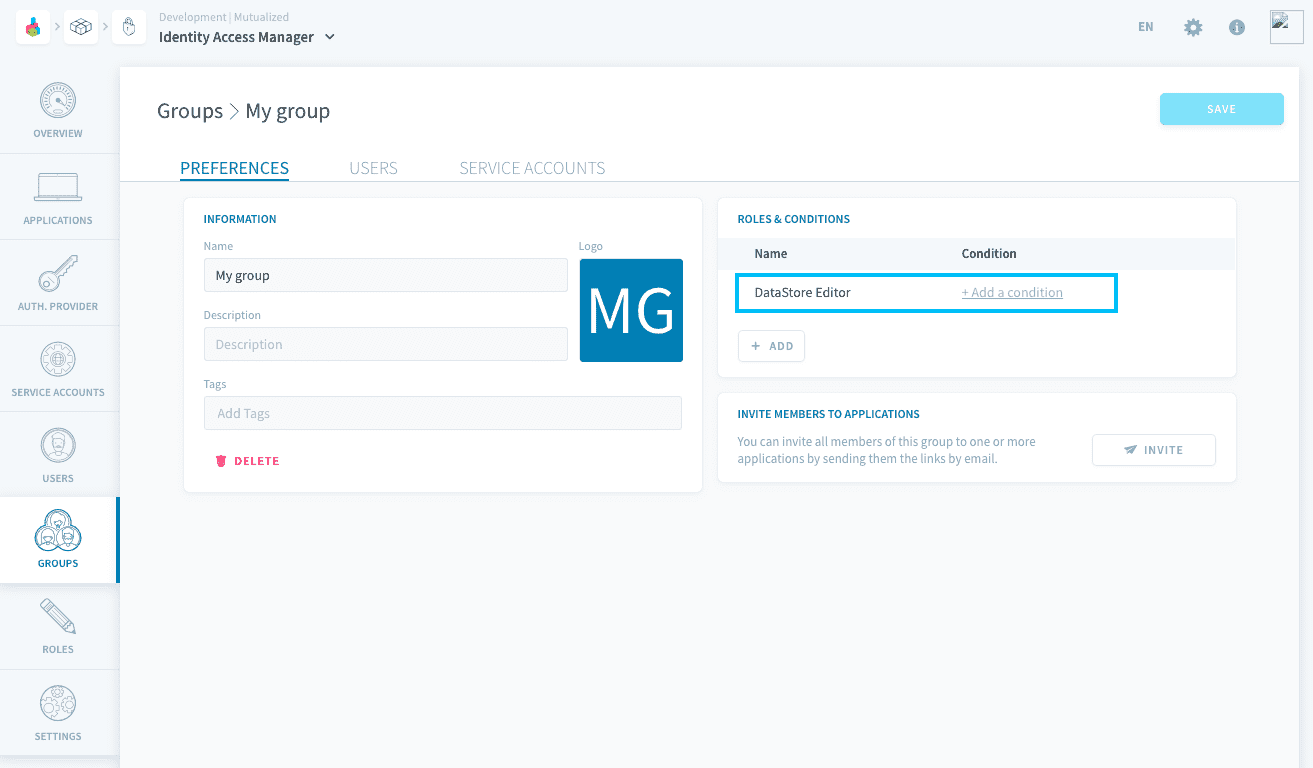
Task: Click the platform logo icon at top-left
Action: (33, 28)
